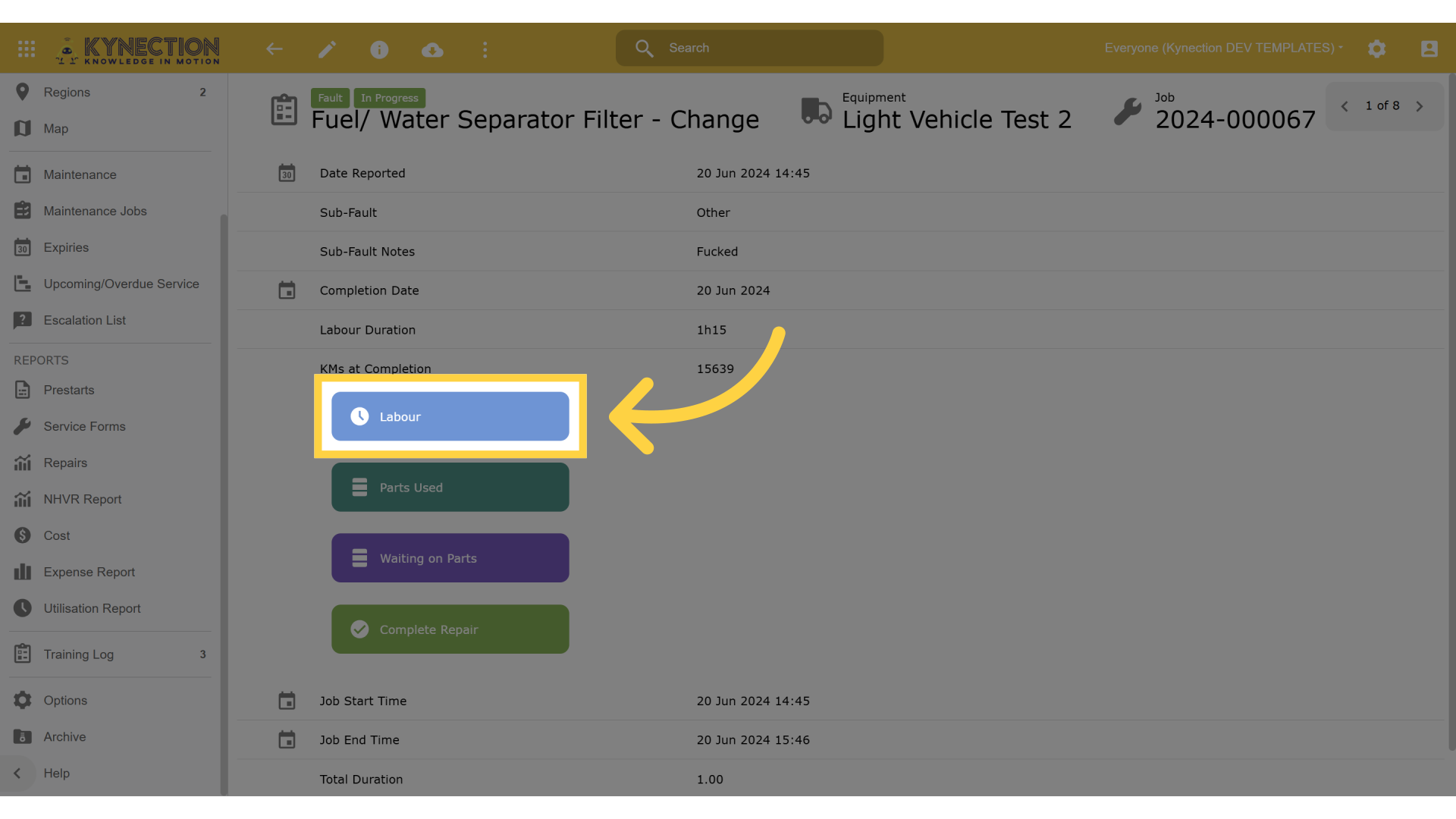Click the Kynection logo
The height and width of the screenshot is (819, 1456).
137,50
